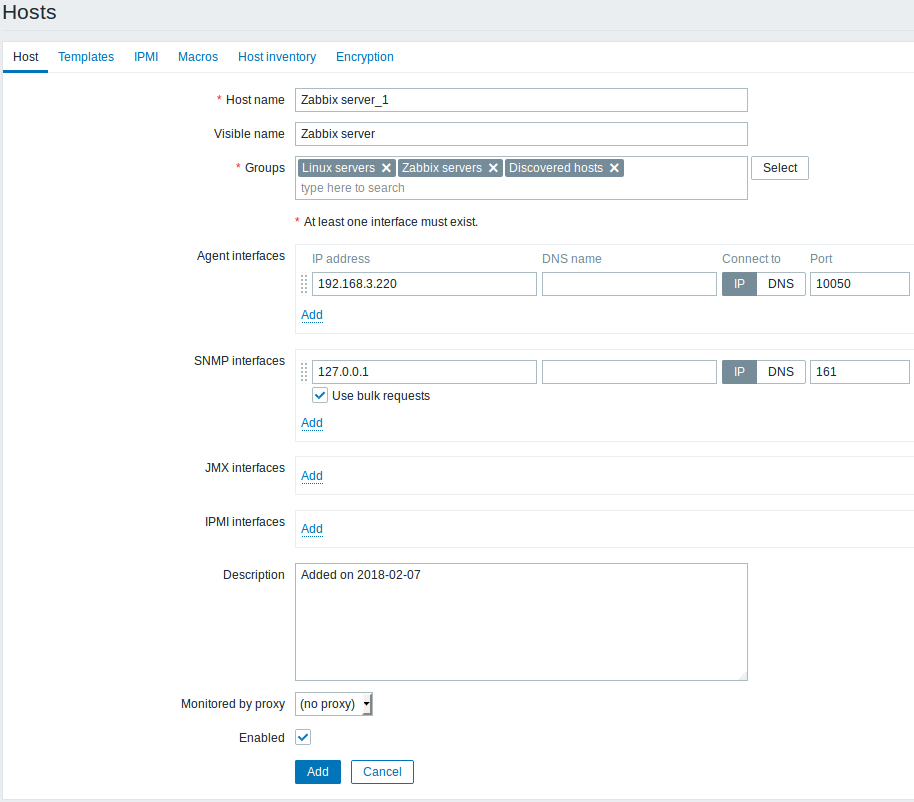Click the Enabled label

click(x=262, y=738)
